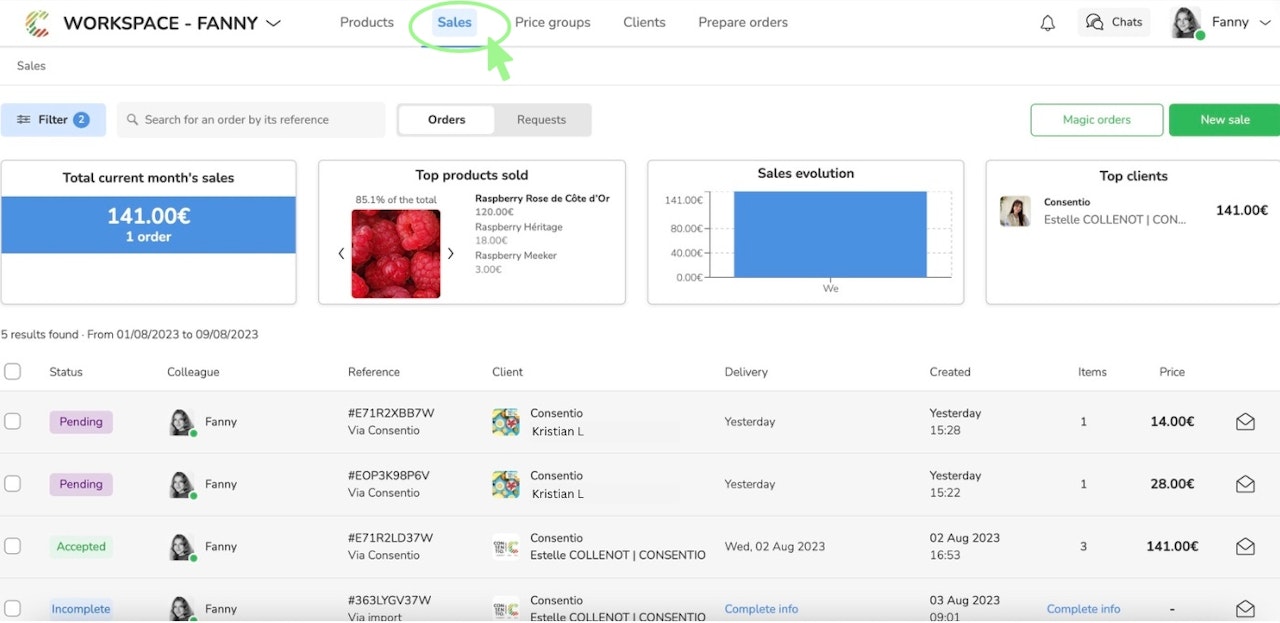Open the Filter panel with 2 filters
The image size is (1280, 623).
coord(53,119)
